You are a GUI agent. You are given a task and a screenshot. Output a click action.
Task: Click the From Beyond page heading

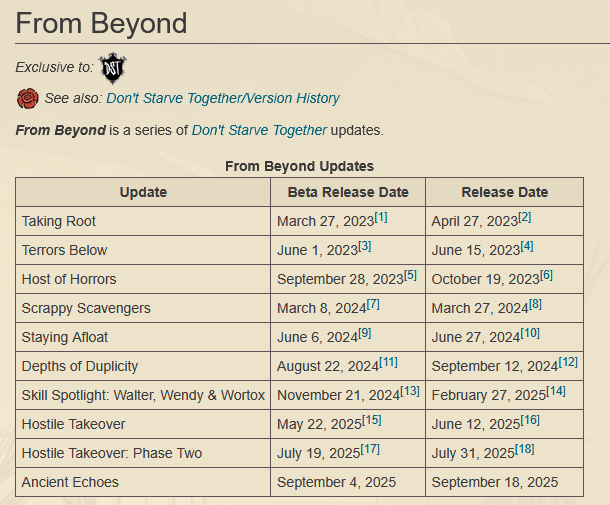[x=102, y=23]
